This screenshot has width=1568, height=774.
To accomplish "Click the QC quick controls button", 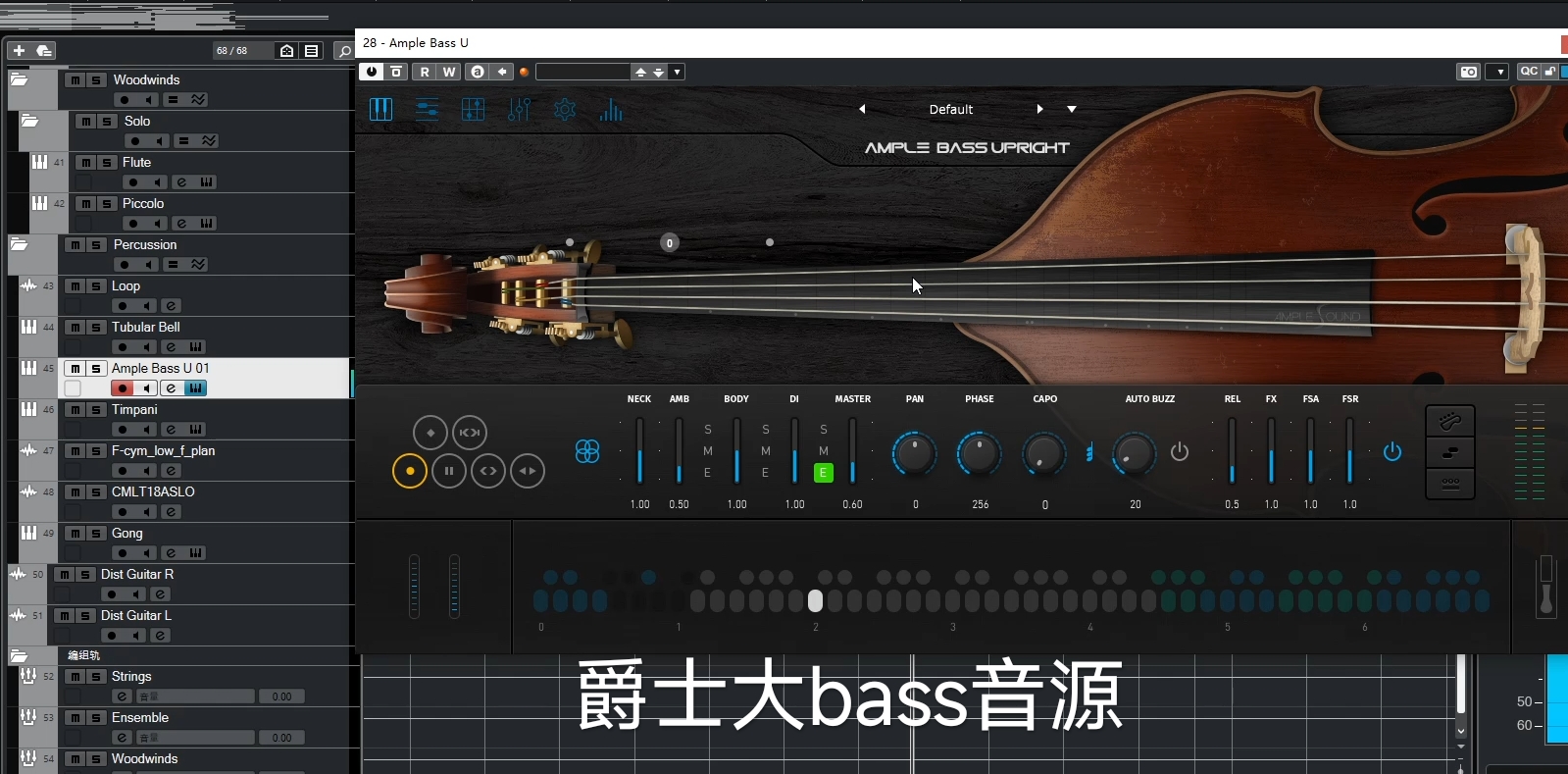I will pyautogui.click(x=1529, y=72).
